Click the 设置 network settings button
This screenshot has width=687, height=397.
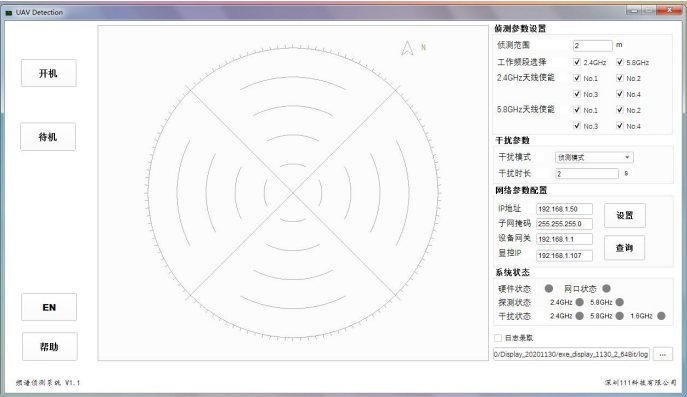(x=625, y=215)
